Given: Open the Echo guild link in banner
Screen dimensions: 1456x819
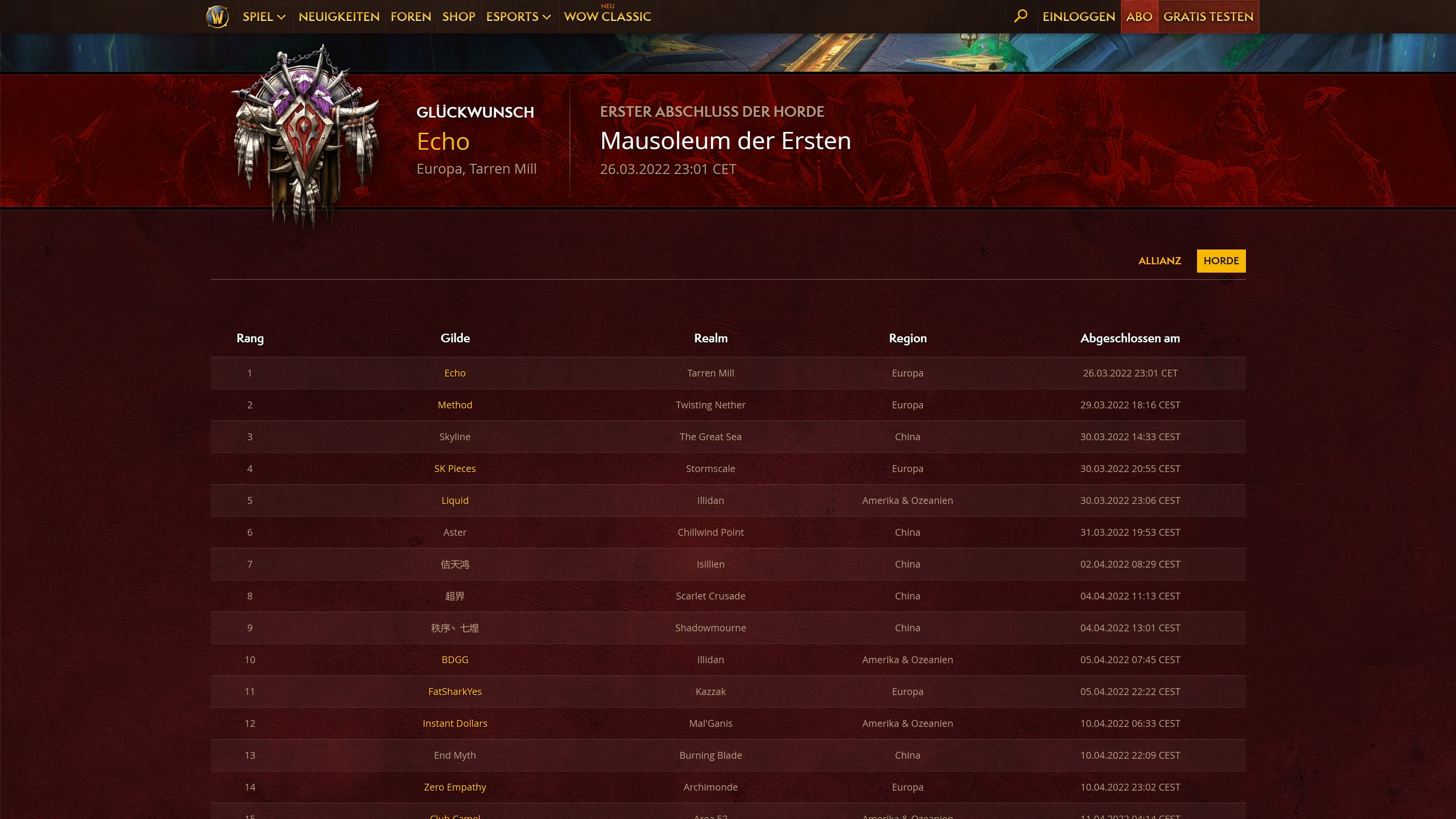Looking at the screenshot, I should (x=443, y=141).
